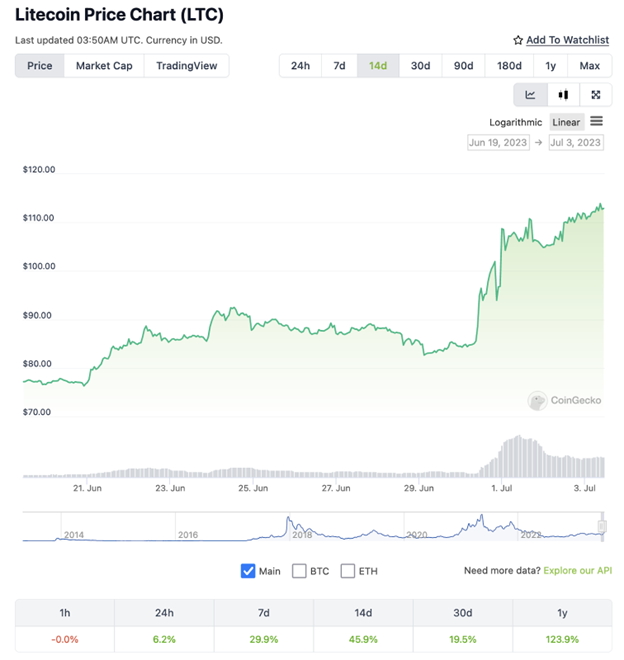Open the TradingView tab
The image size is (624, 660).
click(x=187, y=66)
